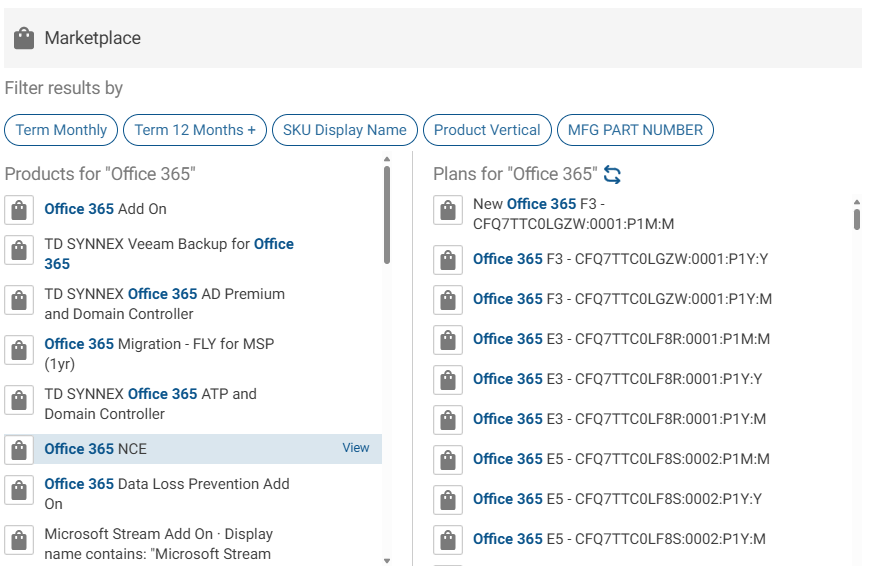Click the Products for "Office 365" heading
Image resolution: width=870 pixels, height=566 pixels.
point(100,174)
